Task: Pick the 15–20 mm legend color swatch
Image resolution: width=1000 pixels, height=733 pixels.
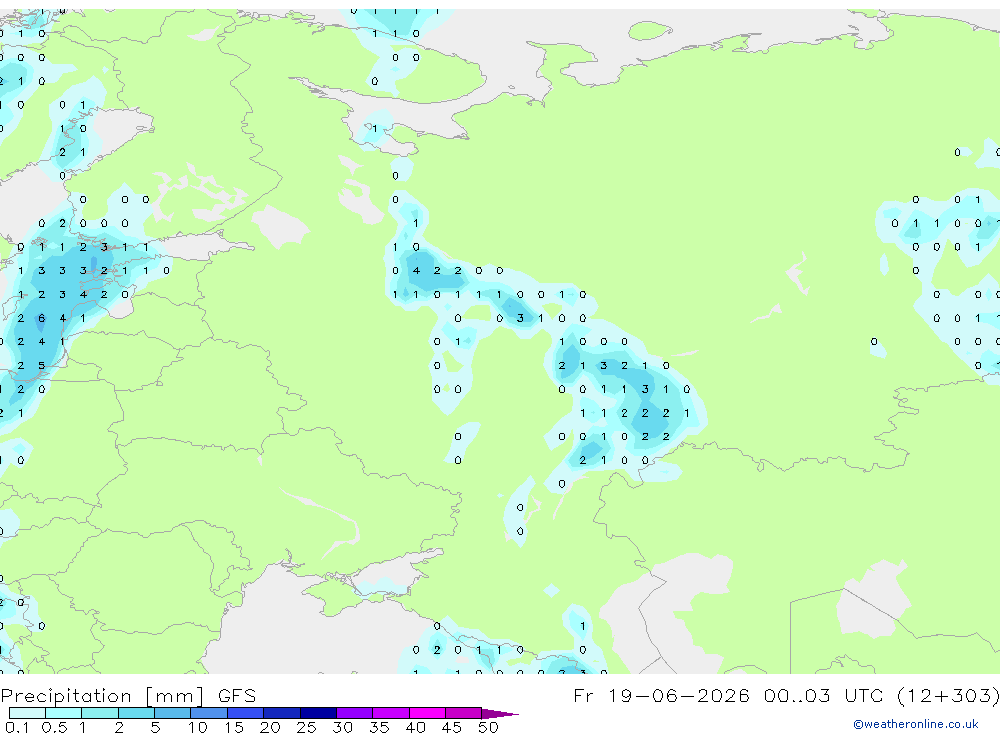Action: 245,713
